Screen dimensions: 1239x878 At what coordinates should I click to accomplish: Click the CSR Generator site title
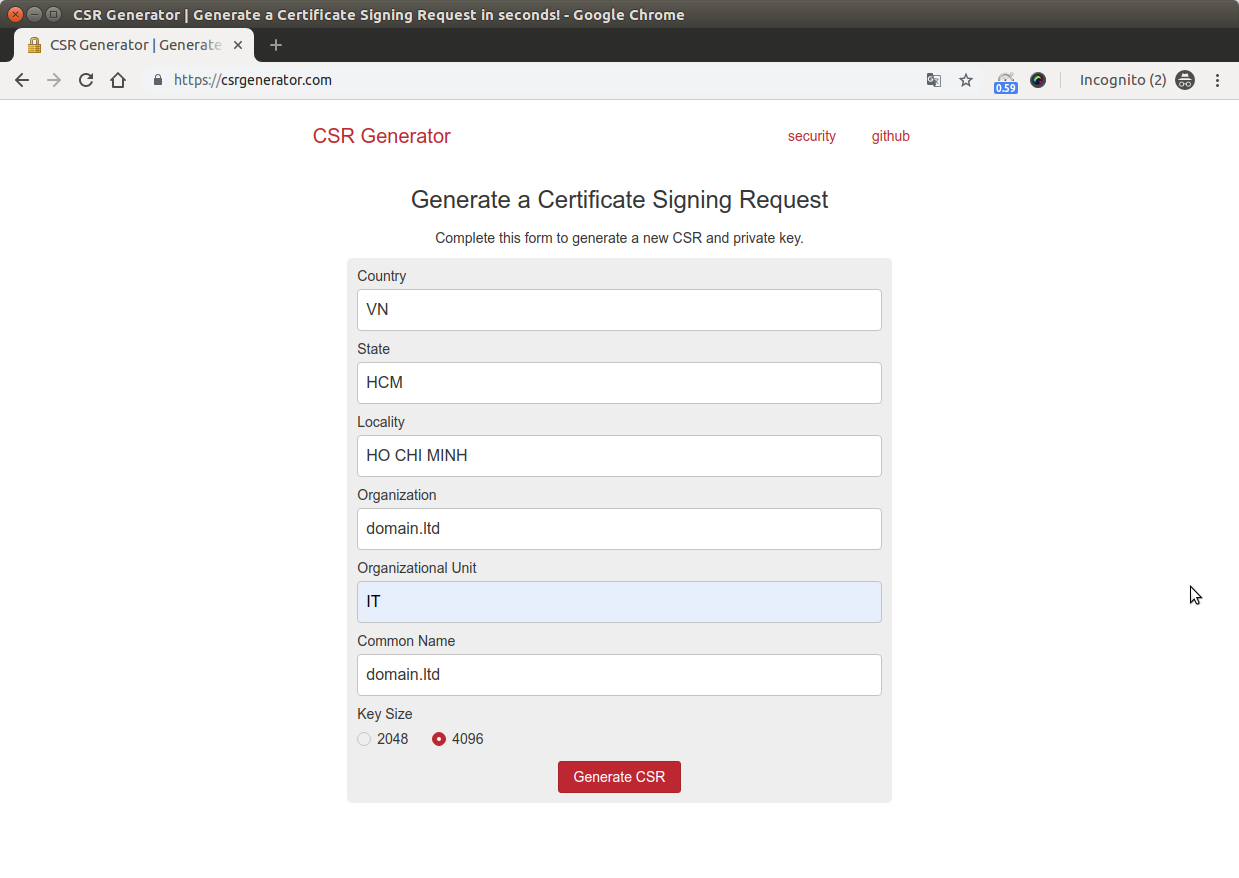tap(381, 136)
